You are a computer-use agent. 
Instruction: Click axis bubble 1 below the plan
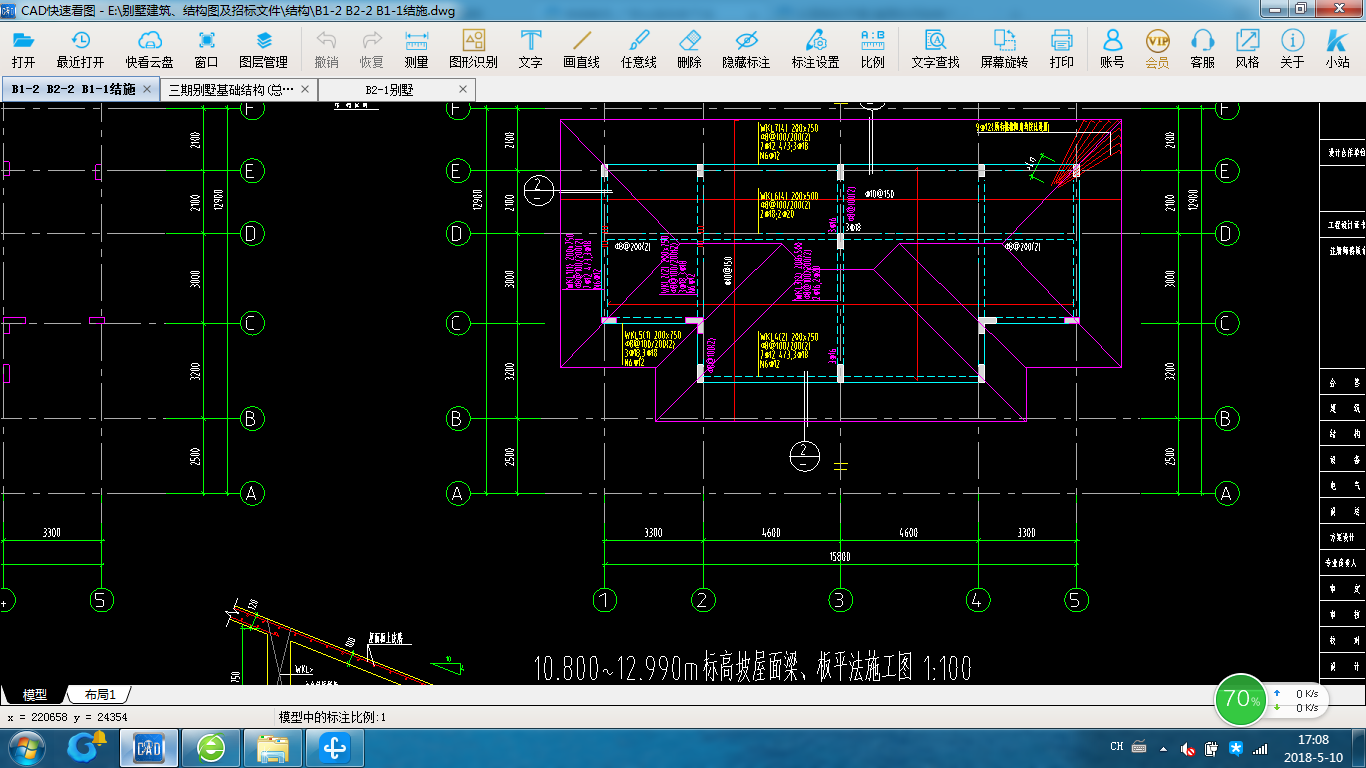(x=604, y=600)
